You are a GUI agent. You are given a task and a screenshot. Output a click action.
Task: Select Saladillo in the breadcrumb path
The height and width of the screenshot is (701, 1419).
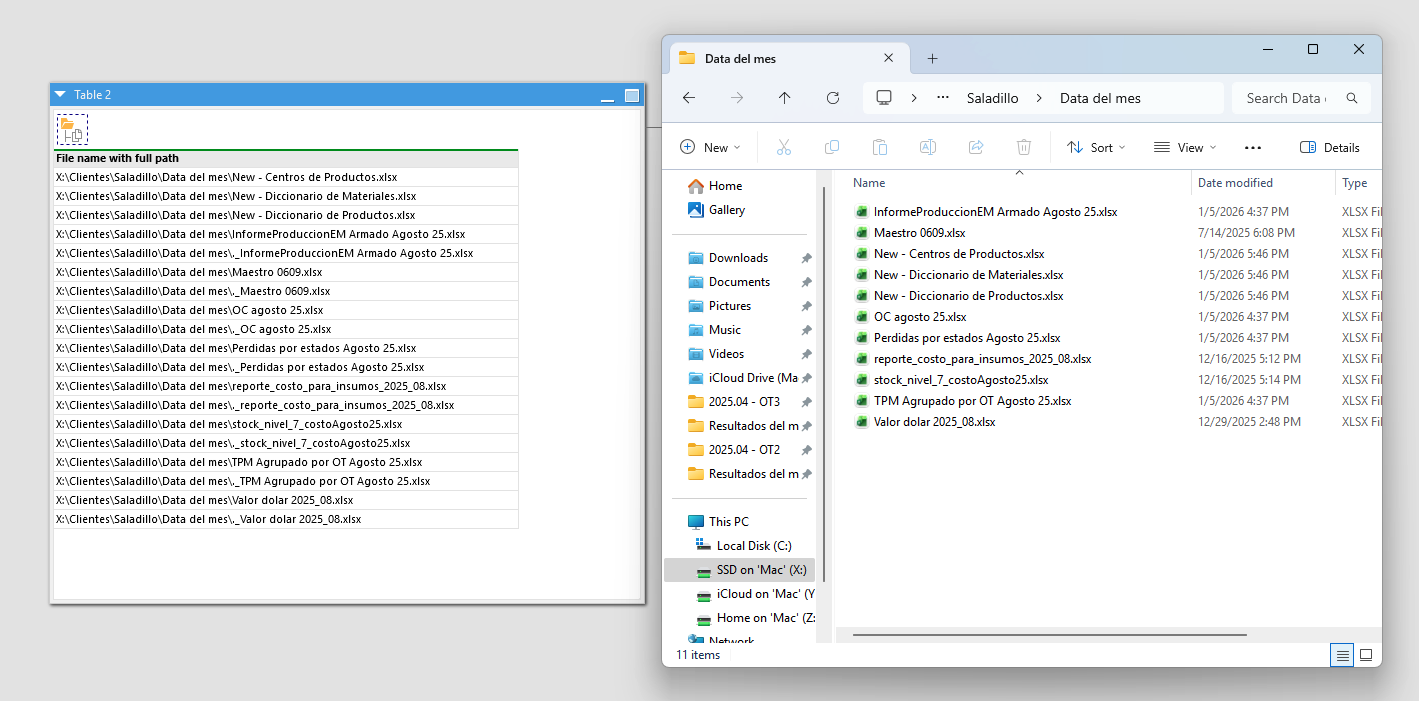(992, 98)
